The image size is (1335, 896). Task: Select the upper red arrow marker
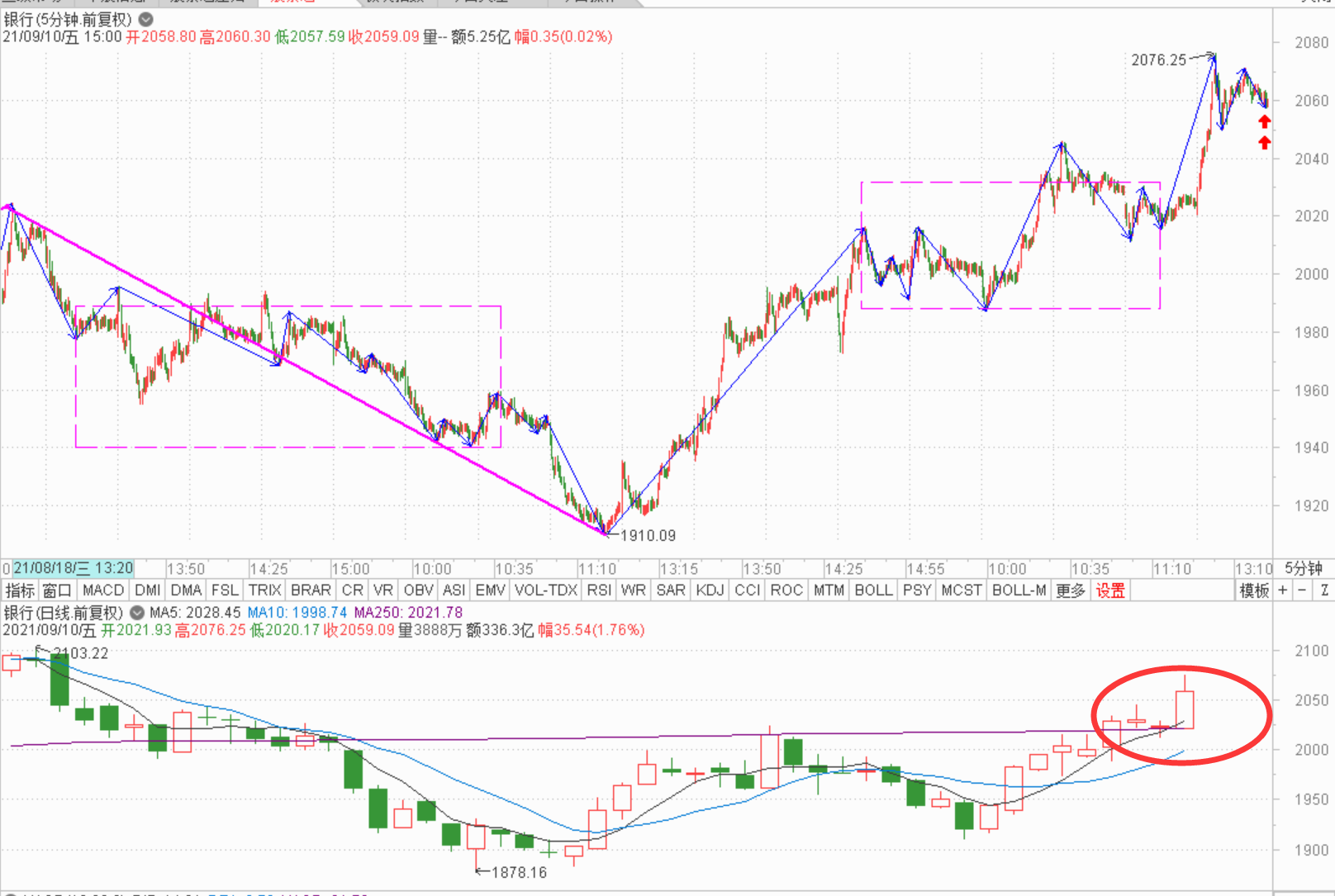point(1264,122)
